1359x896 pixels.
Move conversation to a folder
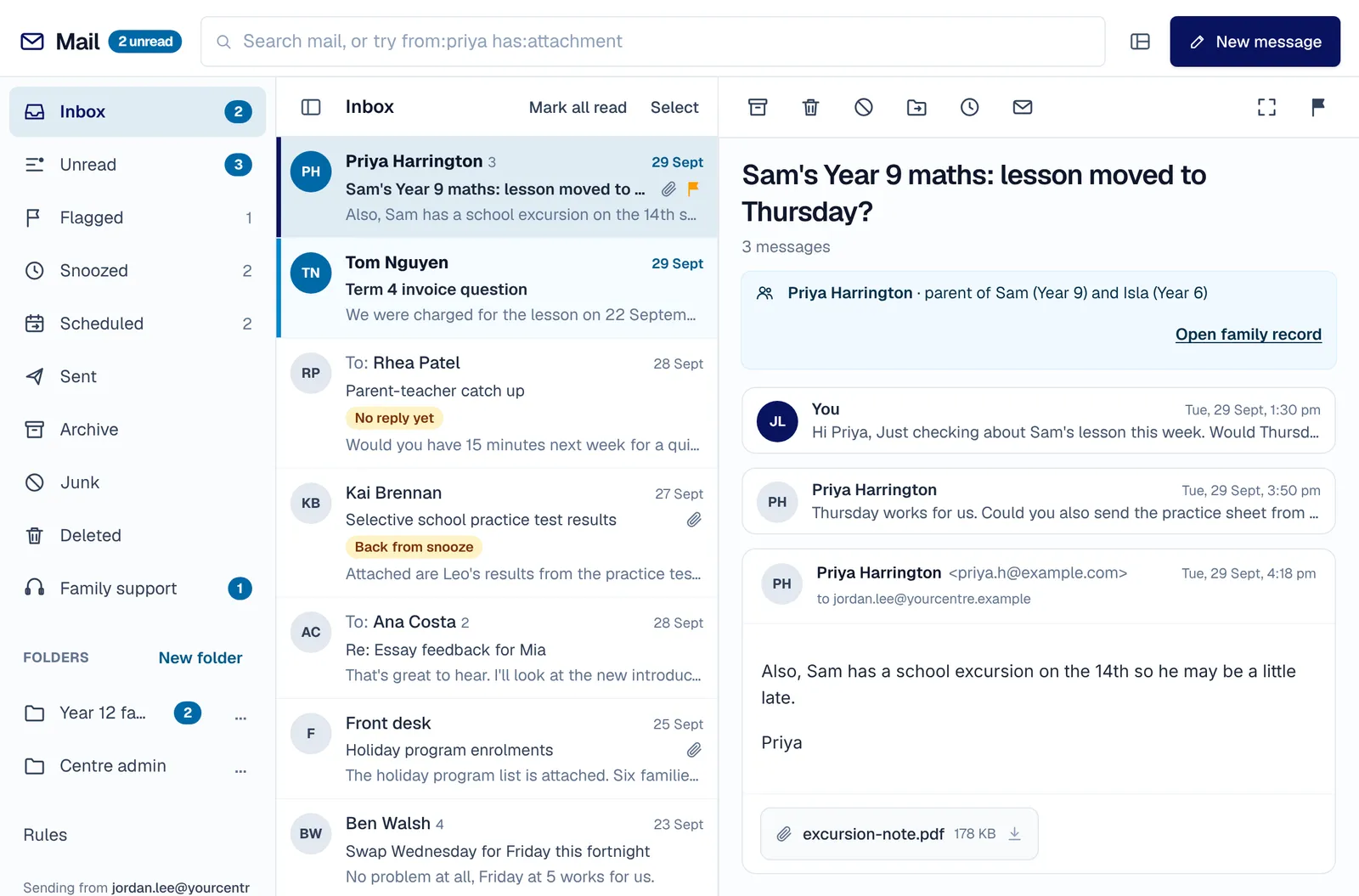pyautogui.click(x=916, y=107)
